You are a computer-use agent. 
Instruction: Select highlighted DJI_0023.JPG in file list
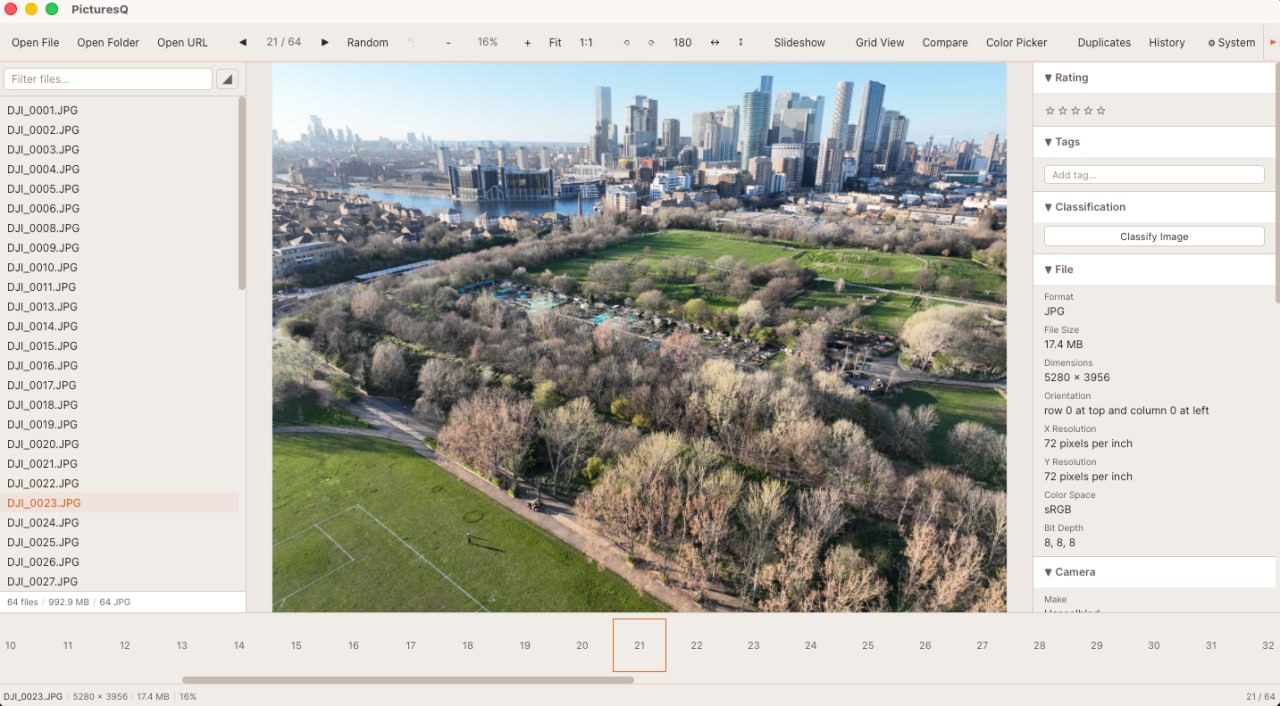point(120,503)
